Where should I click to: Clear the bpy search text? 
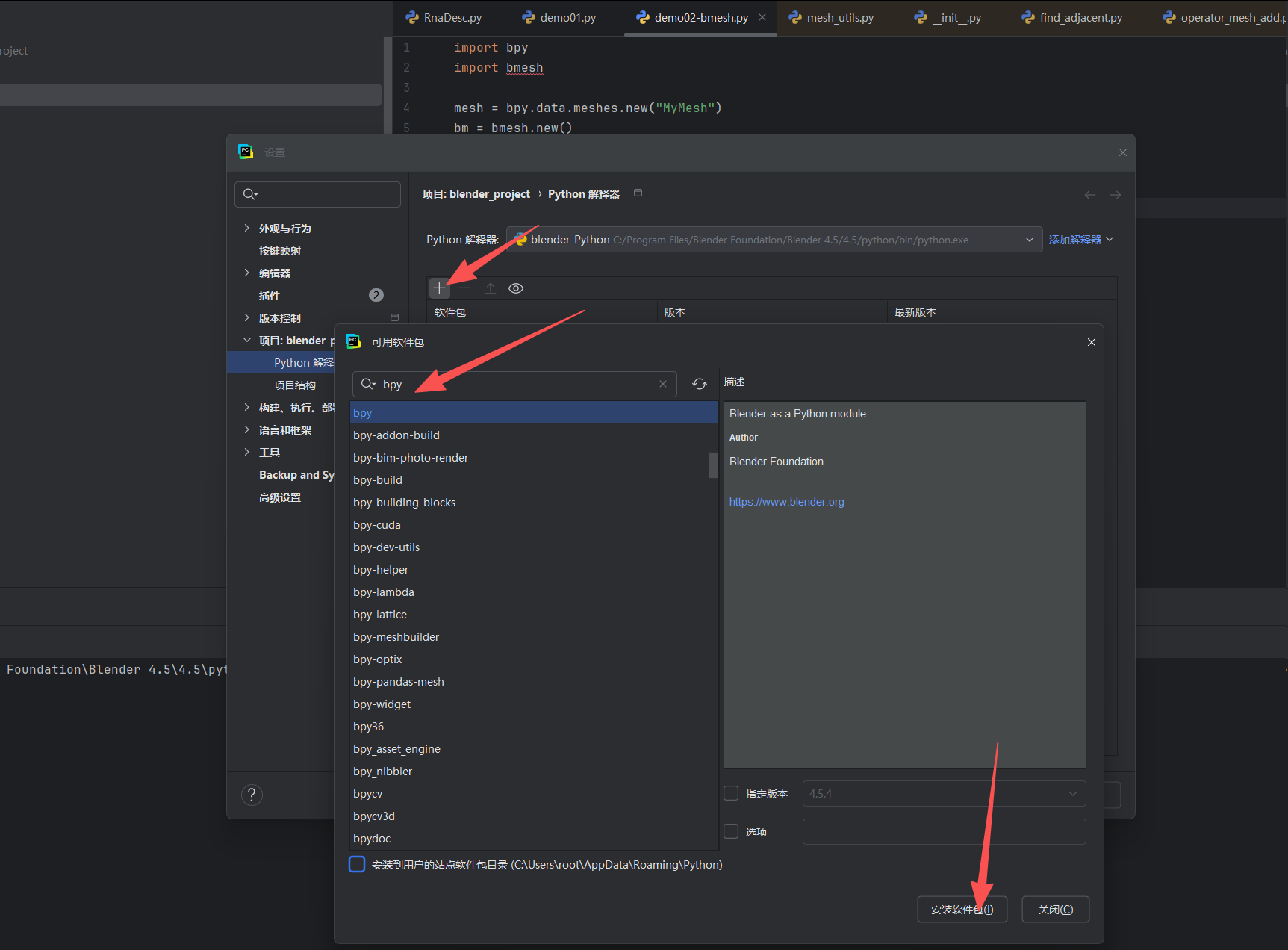pos(663,384)
